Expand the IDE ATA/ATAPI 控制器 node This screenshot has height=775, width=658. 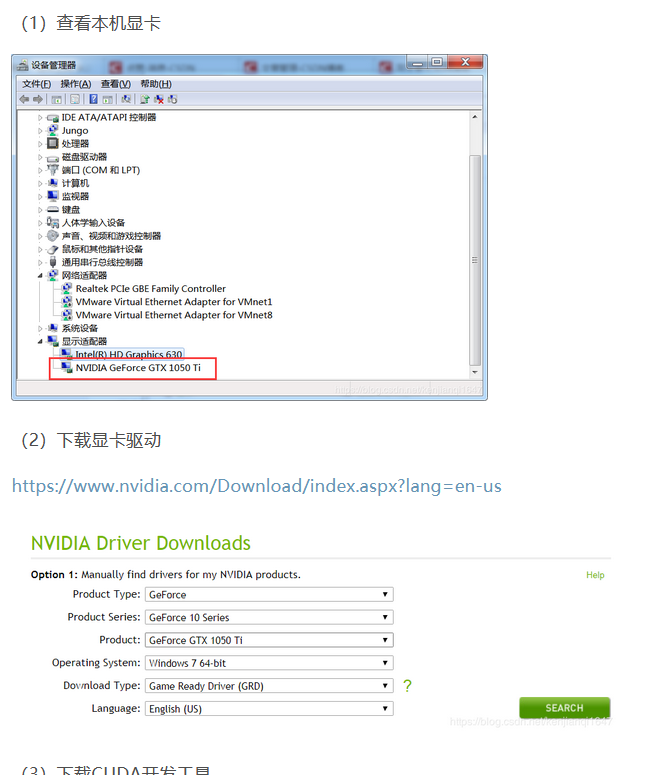(x=40, y=118)
